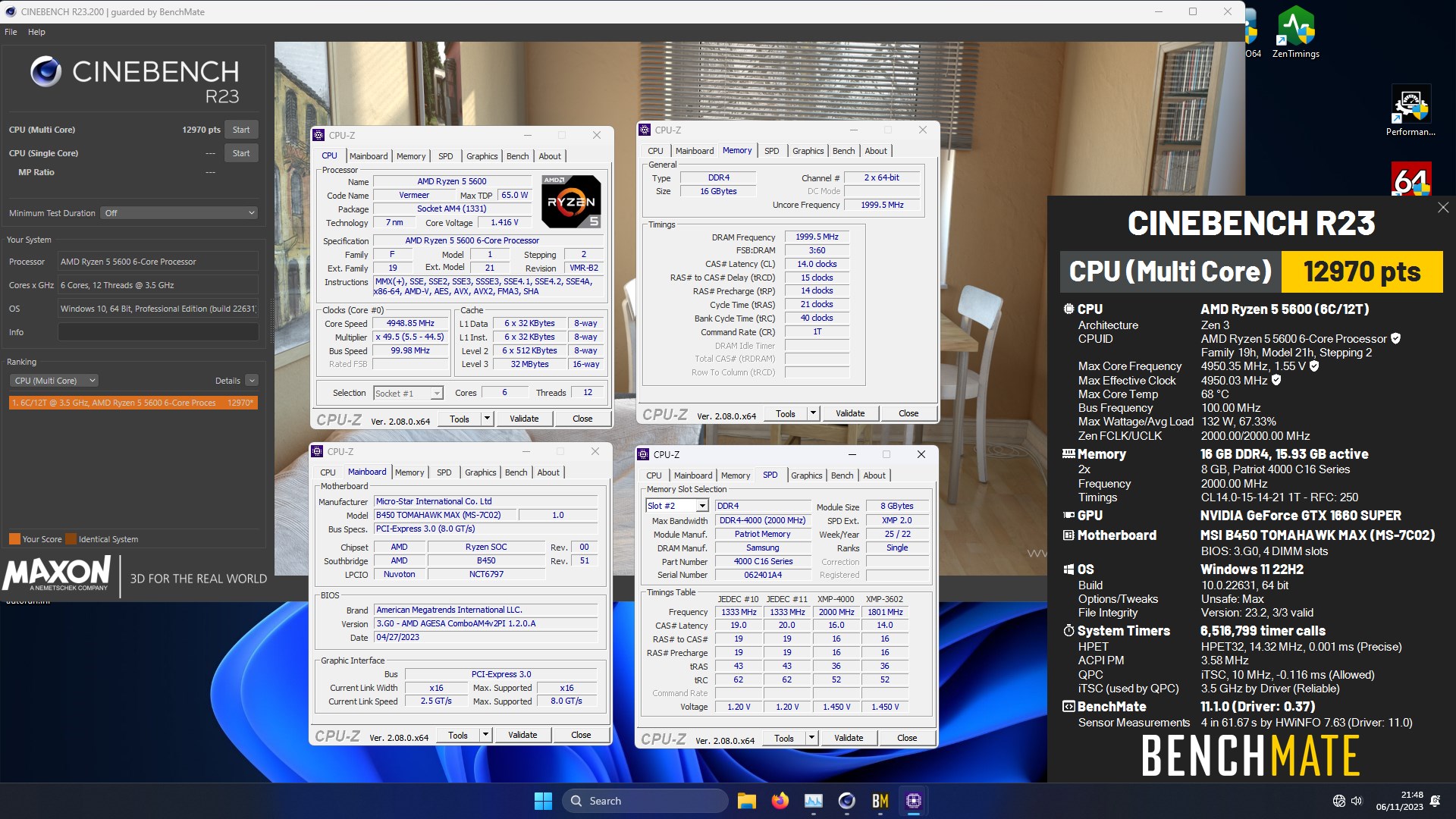Expand ranking Details dropdown arrow

[252, 381]
